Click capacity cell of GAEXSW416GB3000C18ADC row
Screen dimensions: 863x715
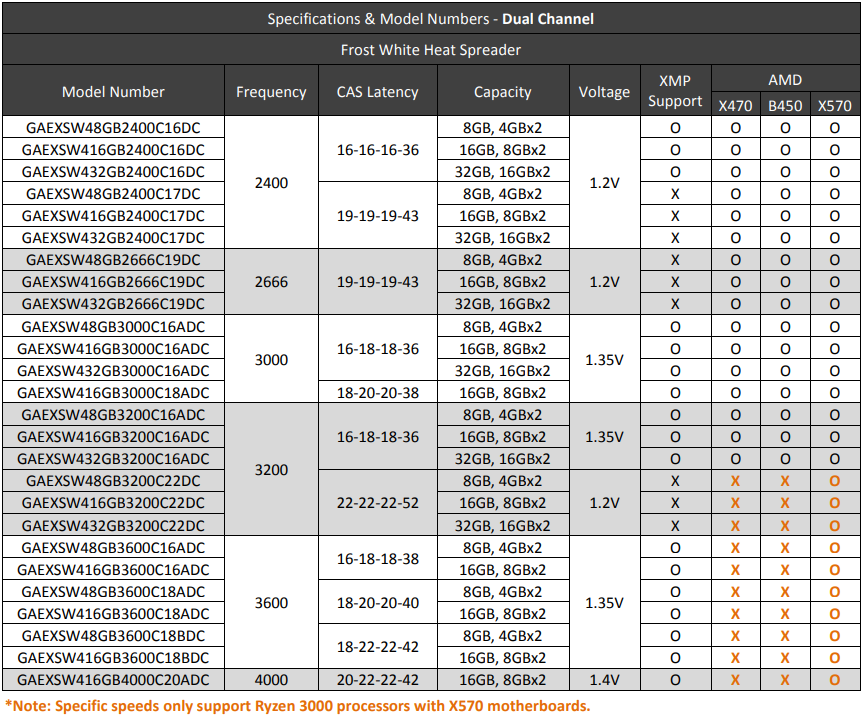[503, 393]
